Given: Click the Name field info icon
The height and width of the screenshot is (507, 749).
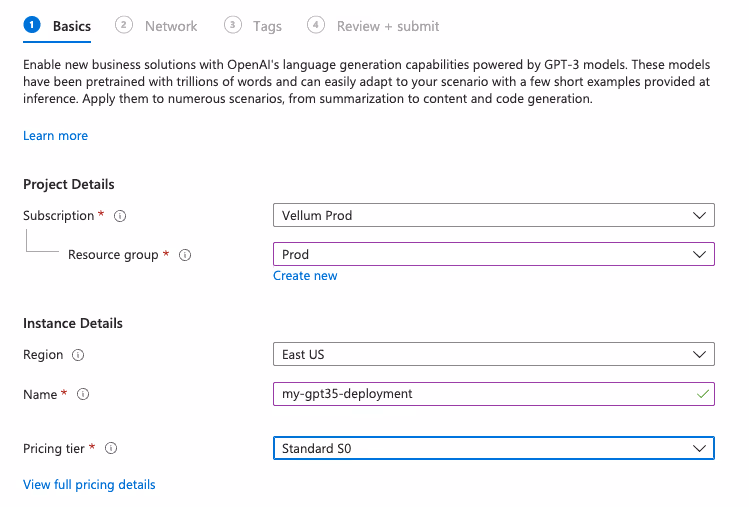Looking at the screenshot, I should (83, 394).
